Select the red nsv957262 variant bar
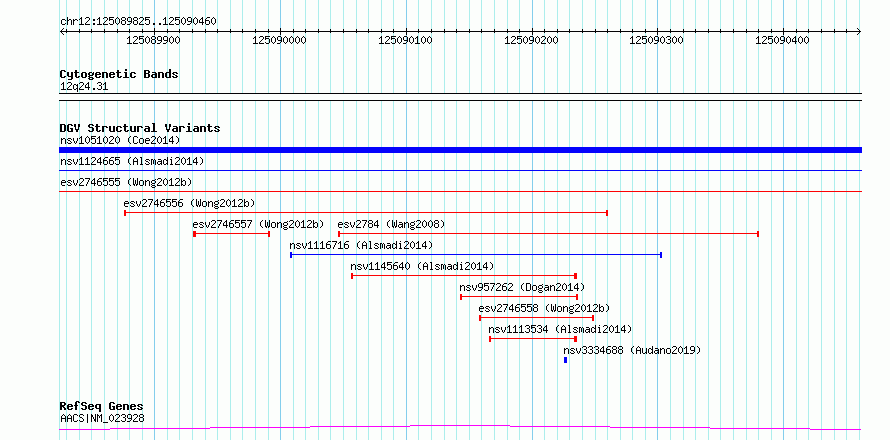The width and height of the screenshot is (890, 440). pos(519,297)
